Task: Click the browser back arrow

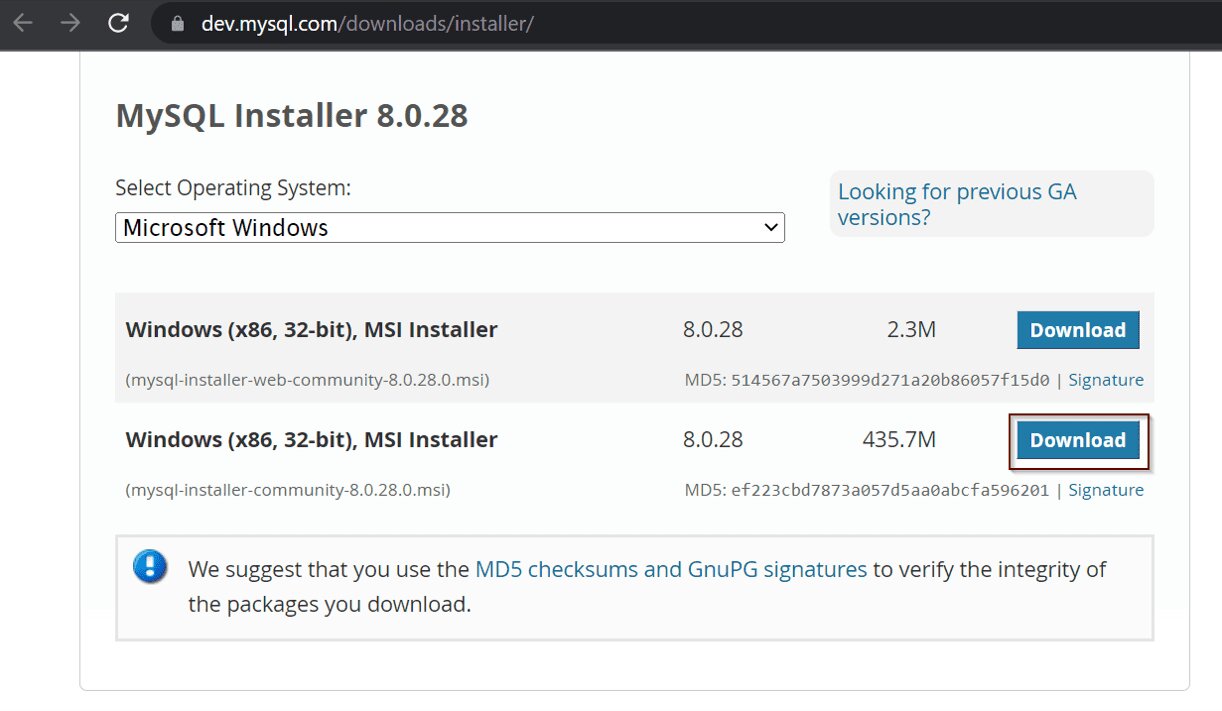Action: (23, 23)
